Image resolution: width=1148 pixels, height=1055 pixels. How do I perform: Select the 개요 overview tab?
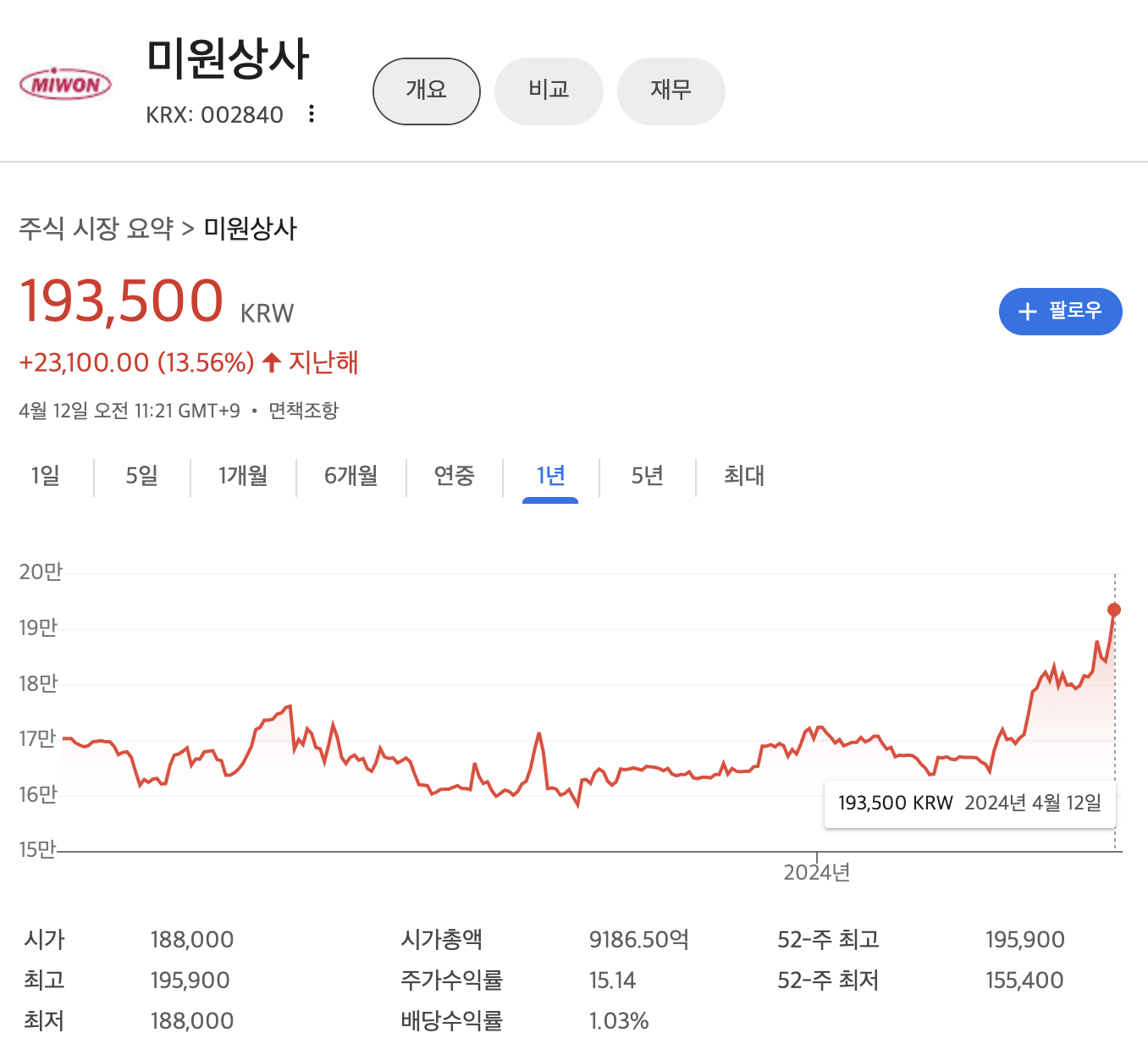[427, 91]
